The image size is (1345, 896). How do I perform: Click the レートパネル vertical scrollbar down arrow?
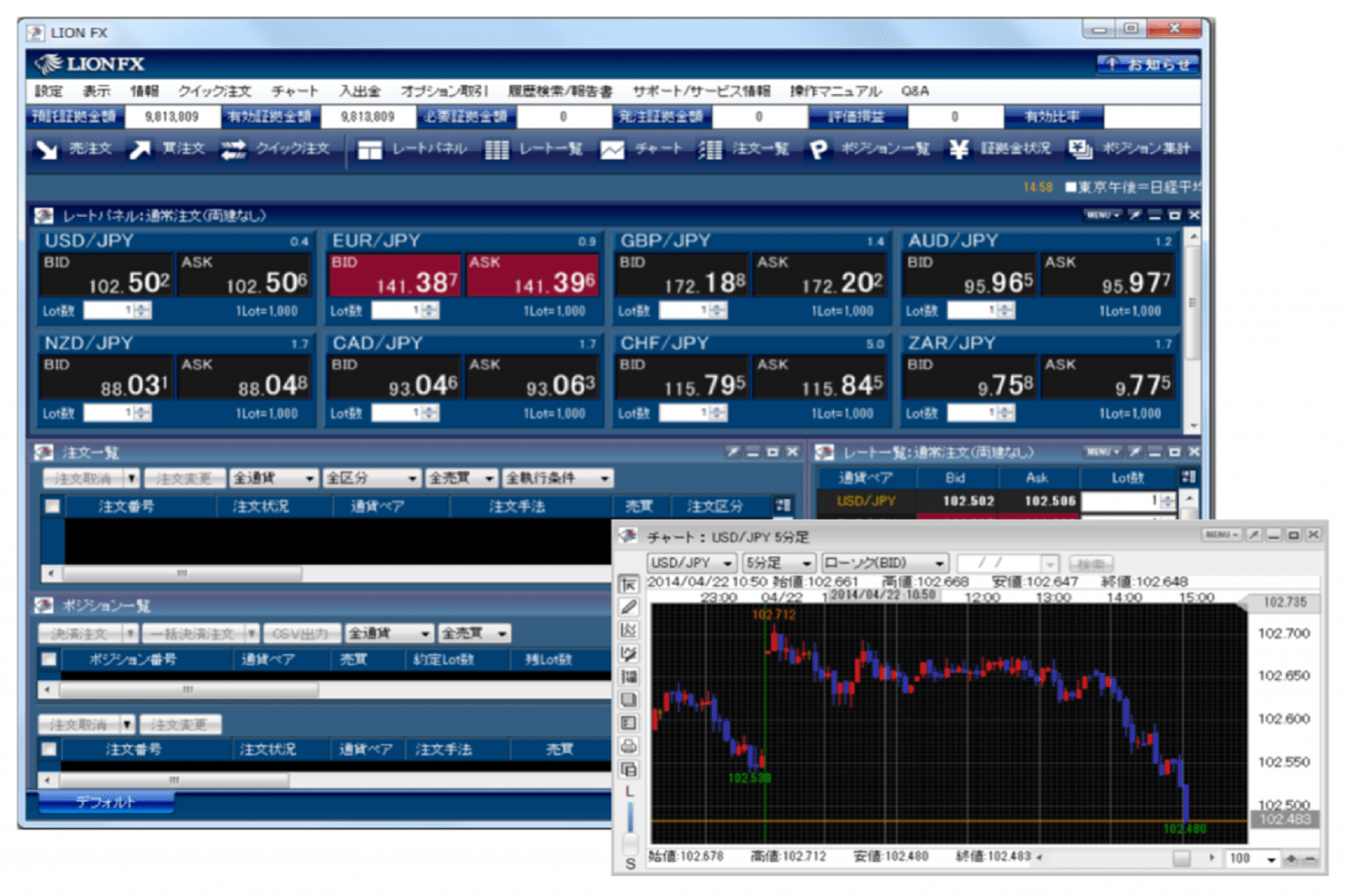pyautogui.click(x=1192, y=426)
